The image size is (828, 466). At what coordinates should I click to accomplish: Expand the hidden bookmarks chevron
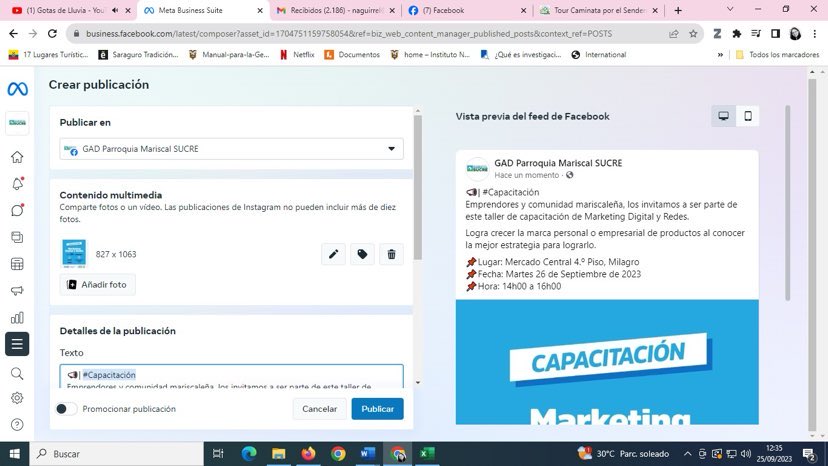[x=720, y=55]
